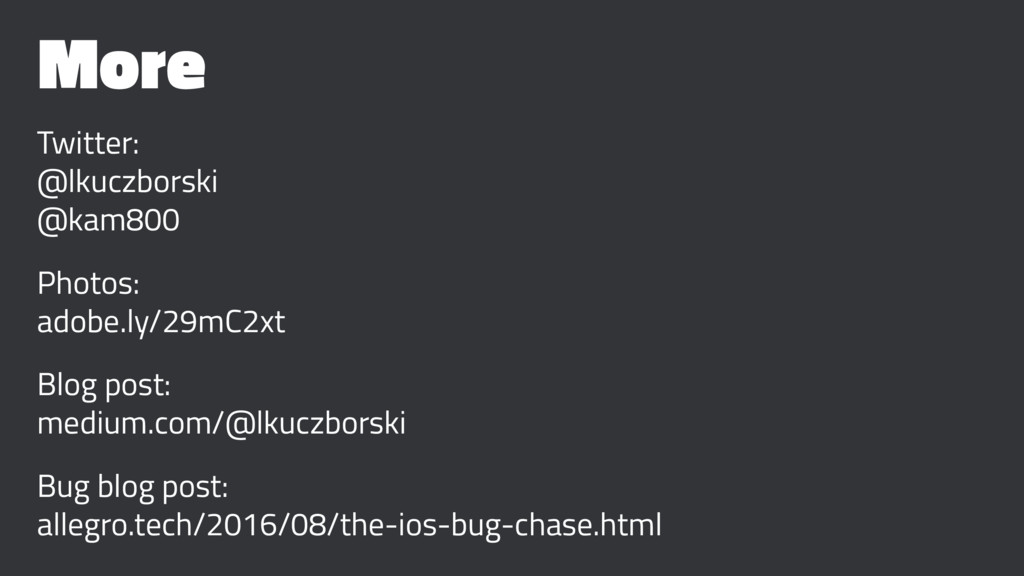
Task: Click "the-ios-bug-chase.html" portion of the URL
Action: [x=501, y=525]
